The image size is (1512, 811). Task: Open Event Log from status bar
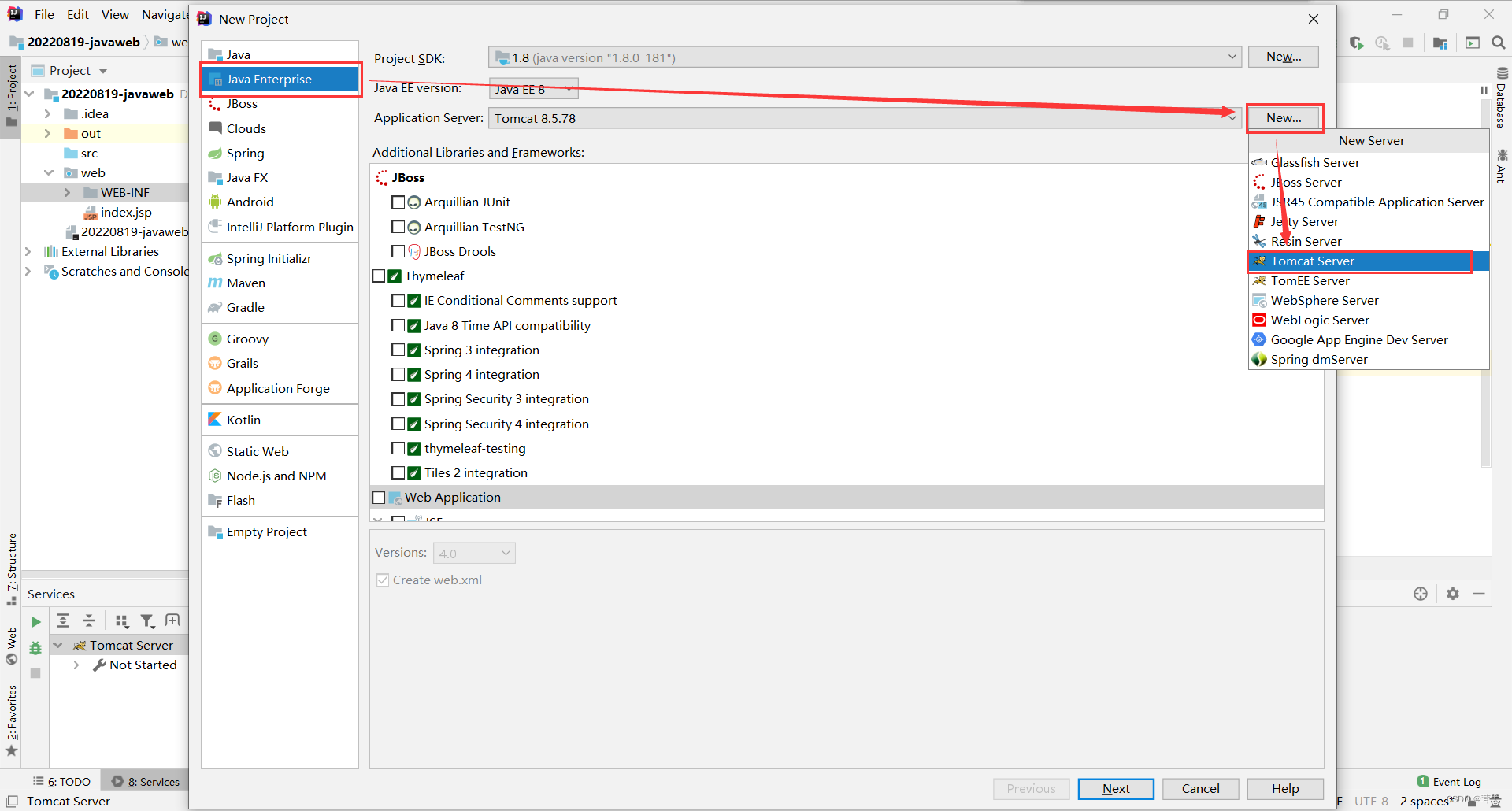point(1449,782)
